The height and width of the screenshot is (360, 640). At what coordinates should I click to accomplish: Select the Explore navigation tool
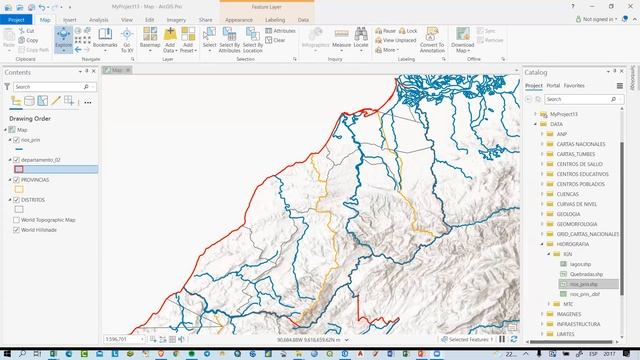click(64, 40)
